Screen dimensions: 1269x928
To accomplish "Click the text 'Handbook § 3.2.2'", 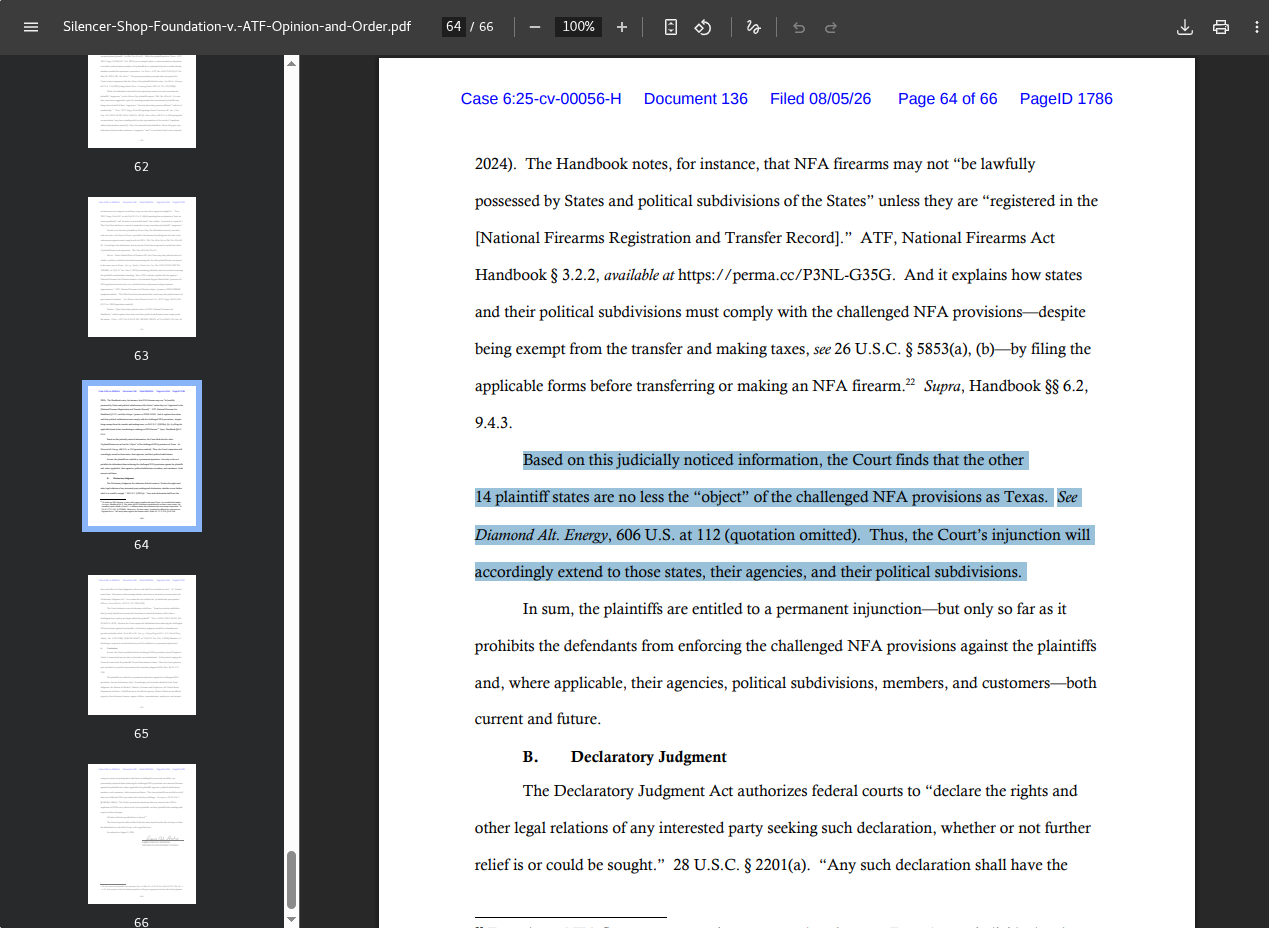I will [535, 275].
